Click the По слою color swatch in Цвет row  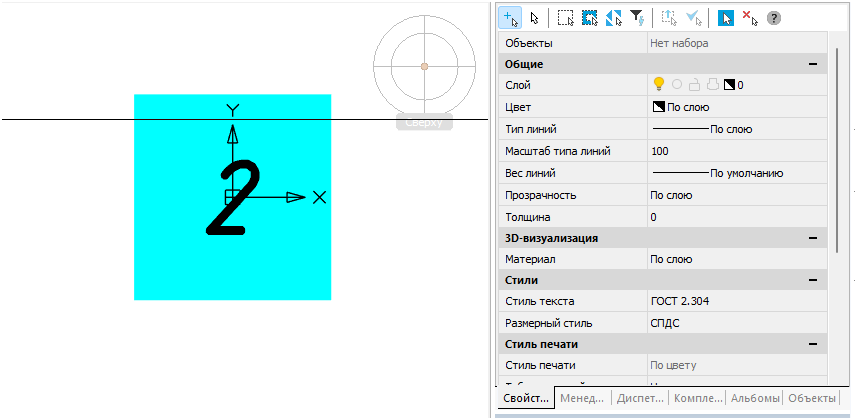pyautogui.click(x=659, y=107)
